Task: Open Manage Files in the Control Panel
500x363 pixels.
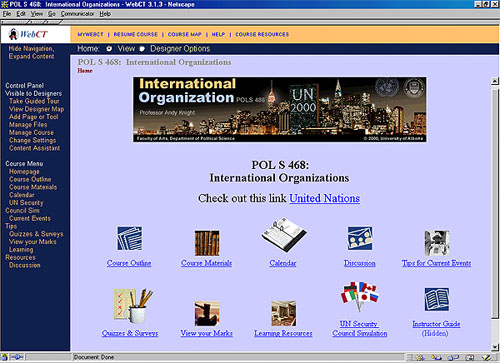Action: [28, 125]
